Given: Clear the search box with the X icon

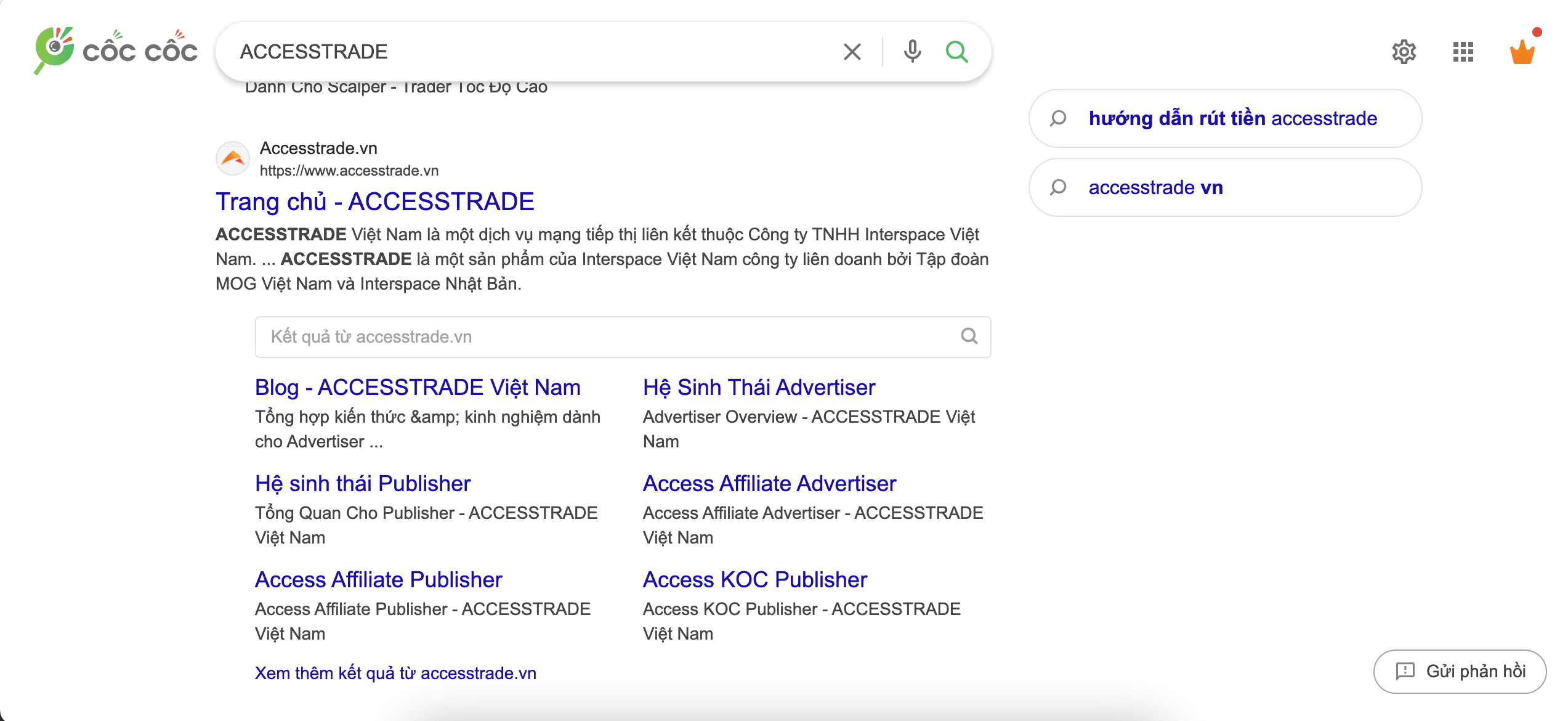Looking at the screenshot, I should coord(852,52).
